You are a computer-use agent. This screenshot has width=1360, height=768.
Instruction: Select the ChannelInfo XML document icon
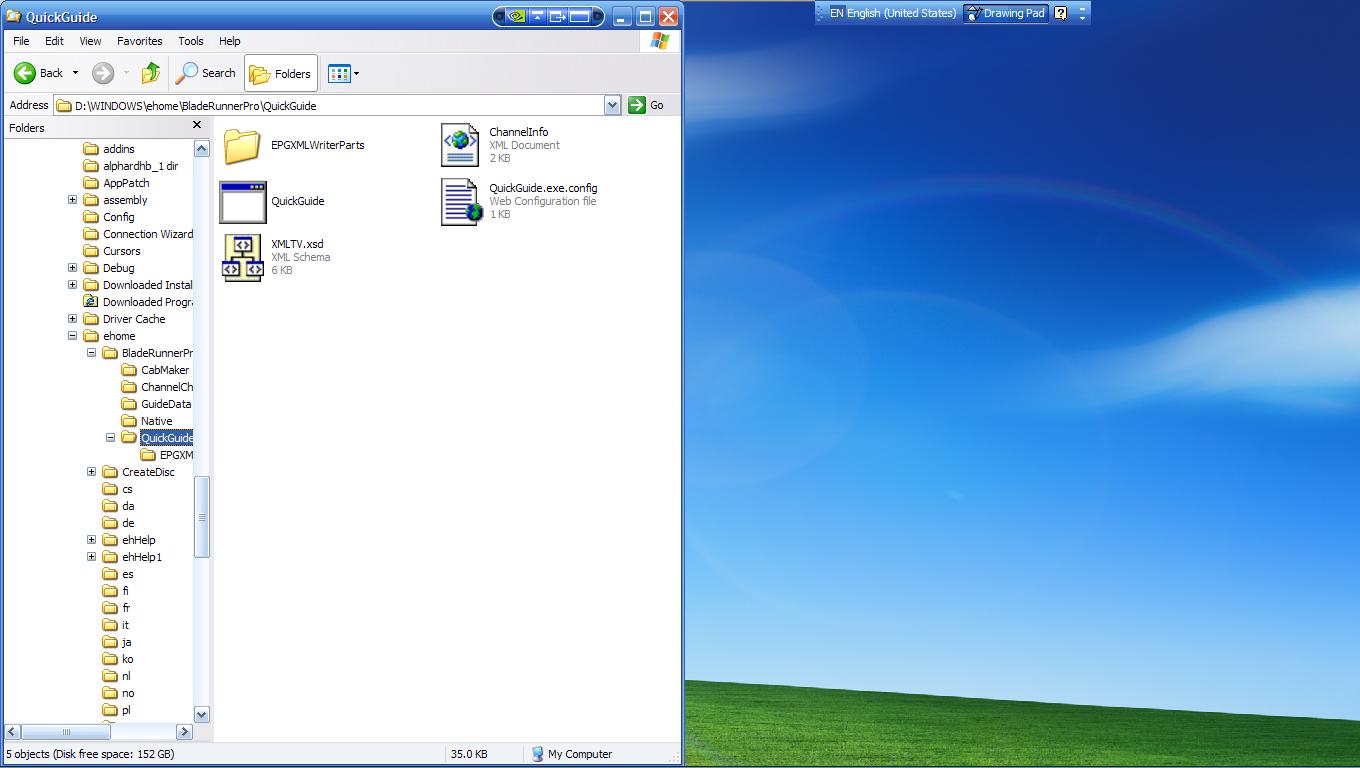(460, 145)
